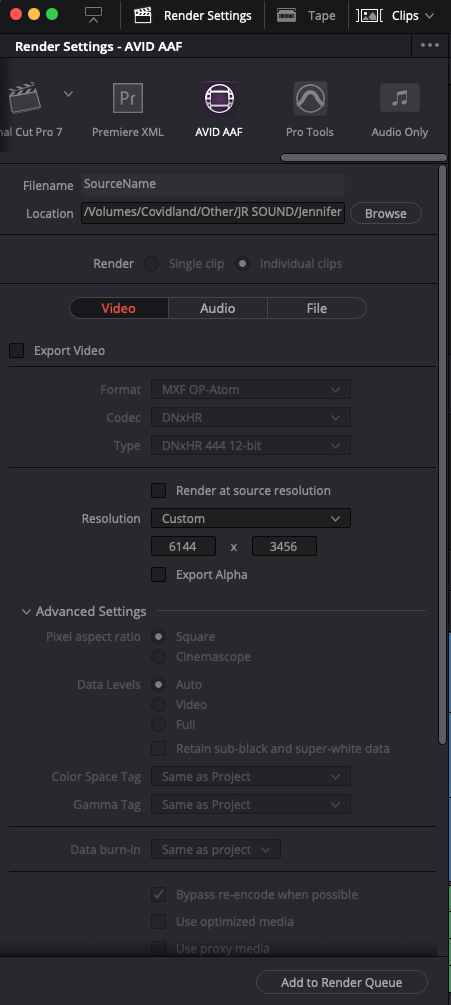Open the Format MXF OP-Atom dropdown
Screen dimensions: 451x1005
[x=250, y=389]
